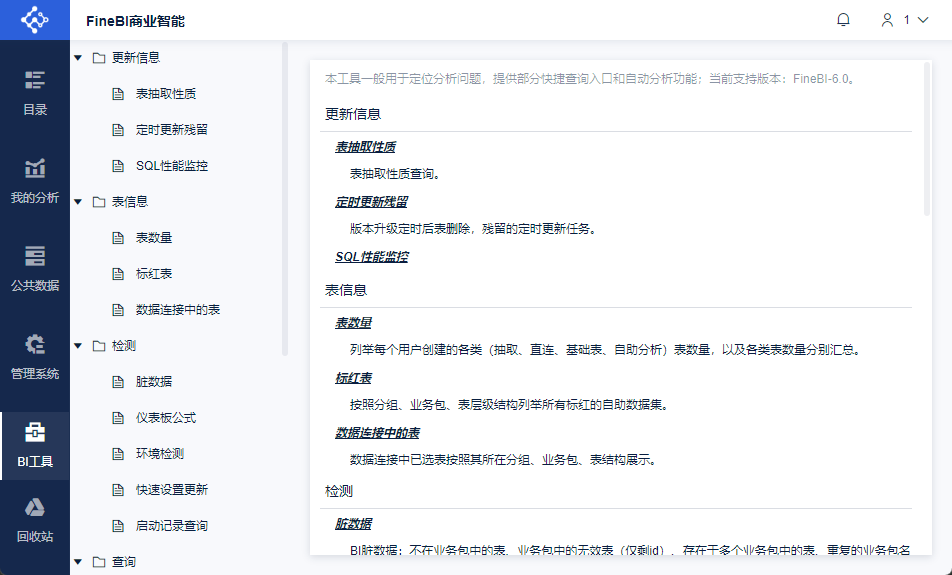Click the FineBI商业智能 title text
Screen dimensions: 952x575
click(x=135, y=21)
